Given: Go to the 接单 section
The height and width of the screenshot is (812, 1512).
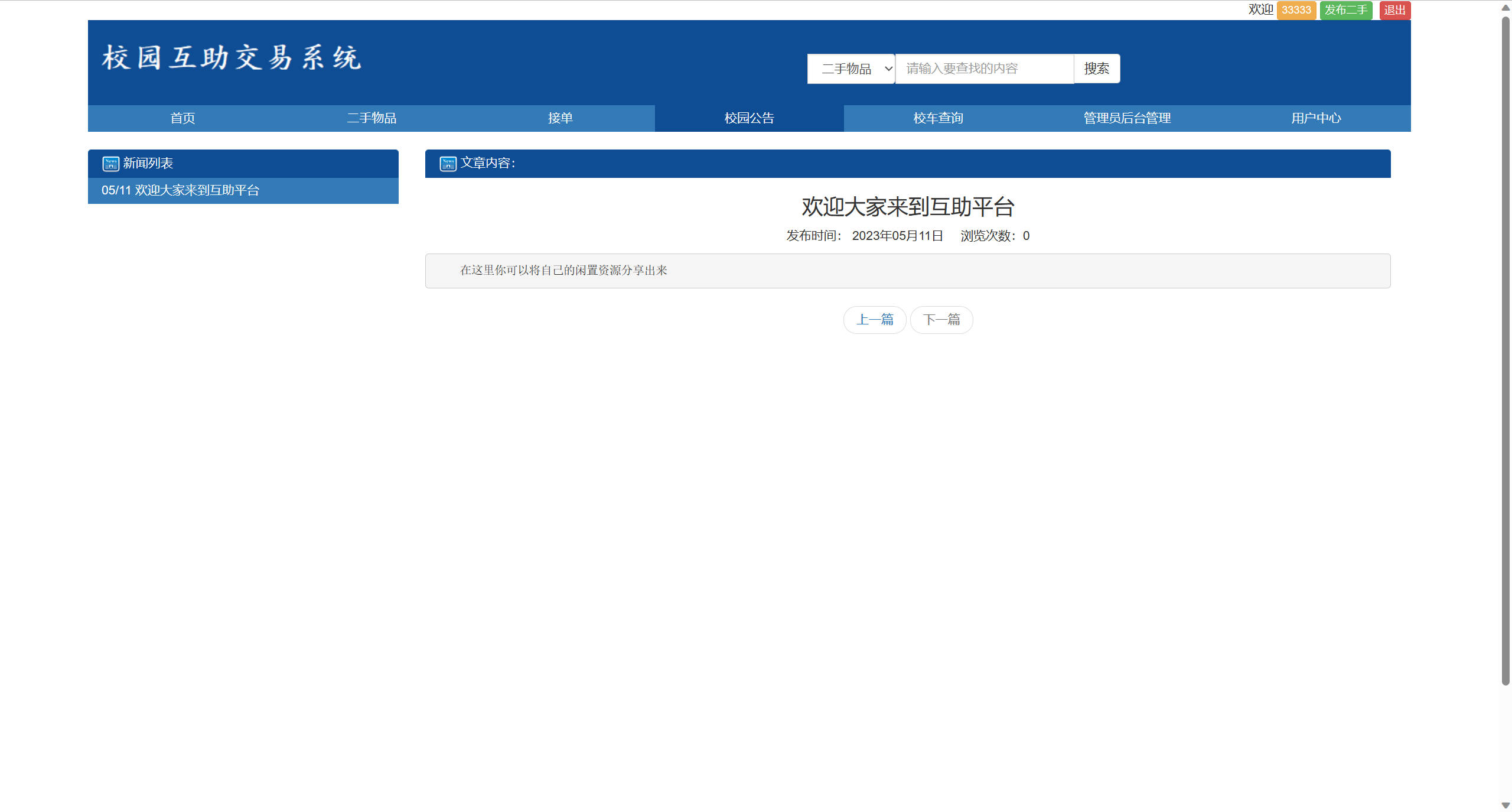Looking at the screenshot, I should 559,118.
